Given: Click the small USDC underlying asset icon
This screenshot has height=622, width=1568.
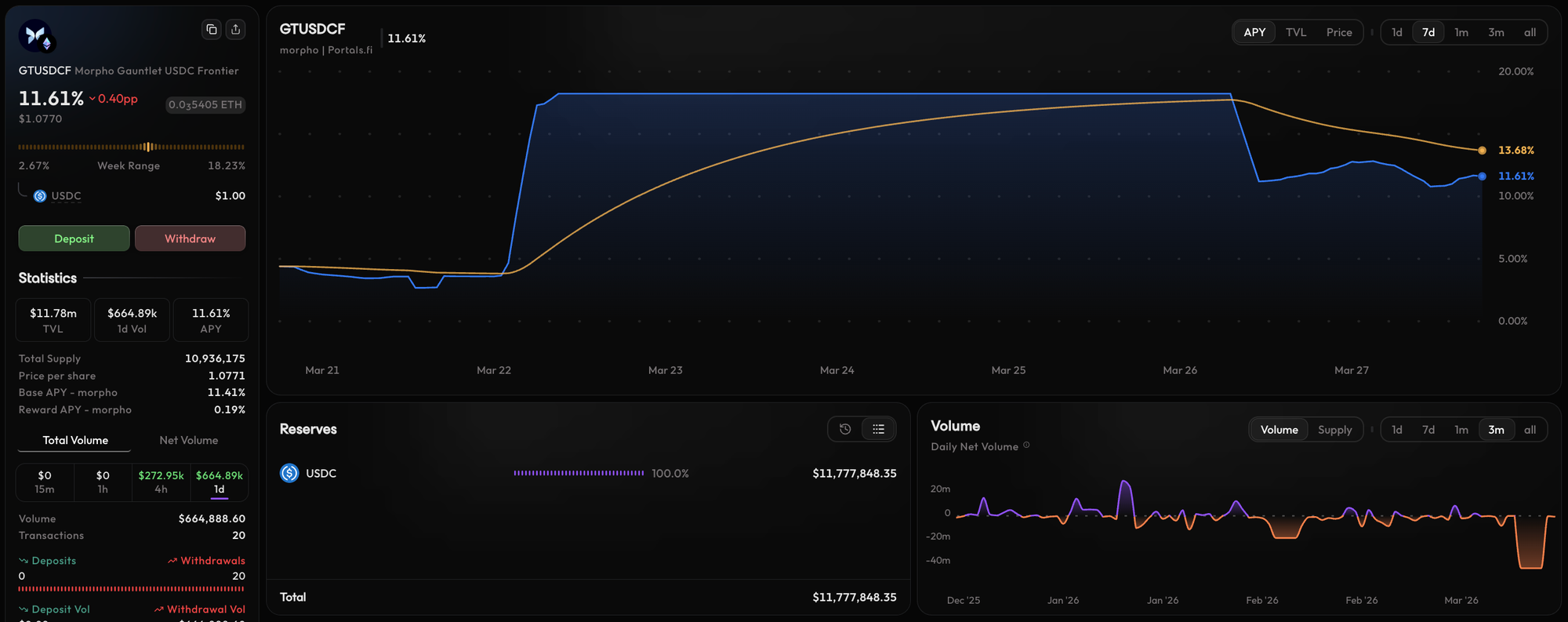Looking at the screenshot, I should coord(40,196).
